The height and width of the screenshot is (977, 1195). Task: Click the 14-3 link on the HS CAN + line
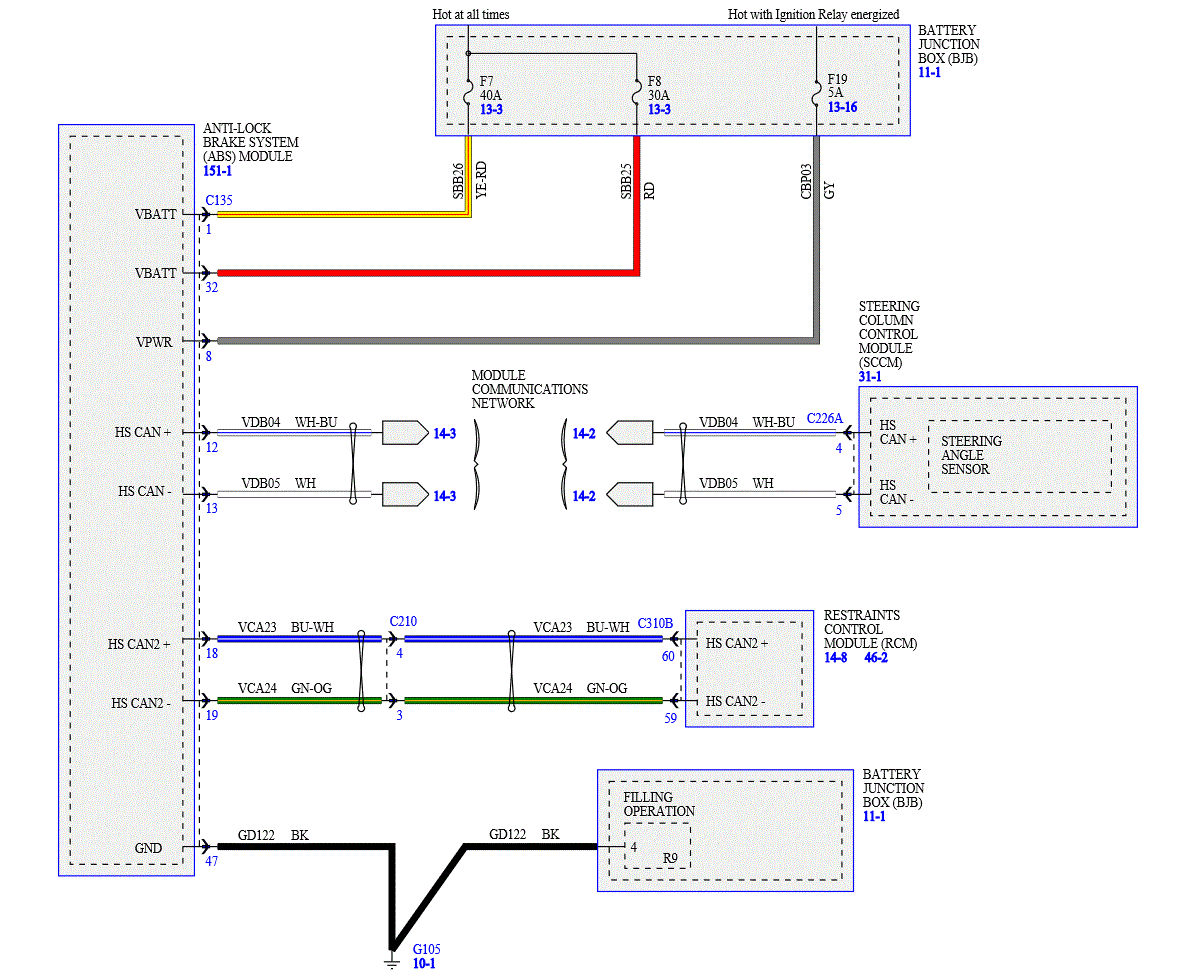444,434
